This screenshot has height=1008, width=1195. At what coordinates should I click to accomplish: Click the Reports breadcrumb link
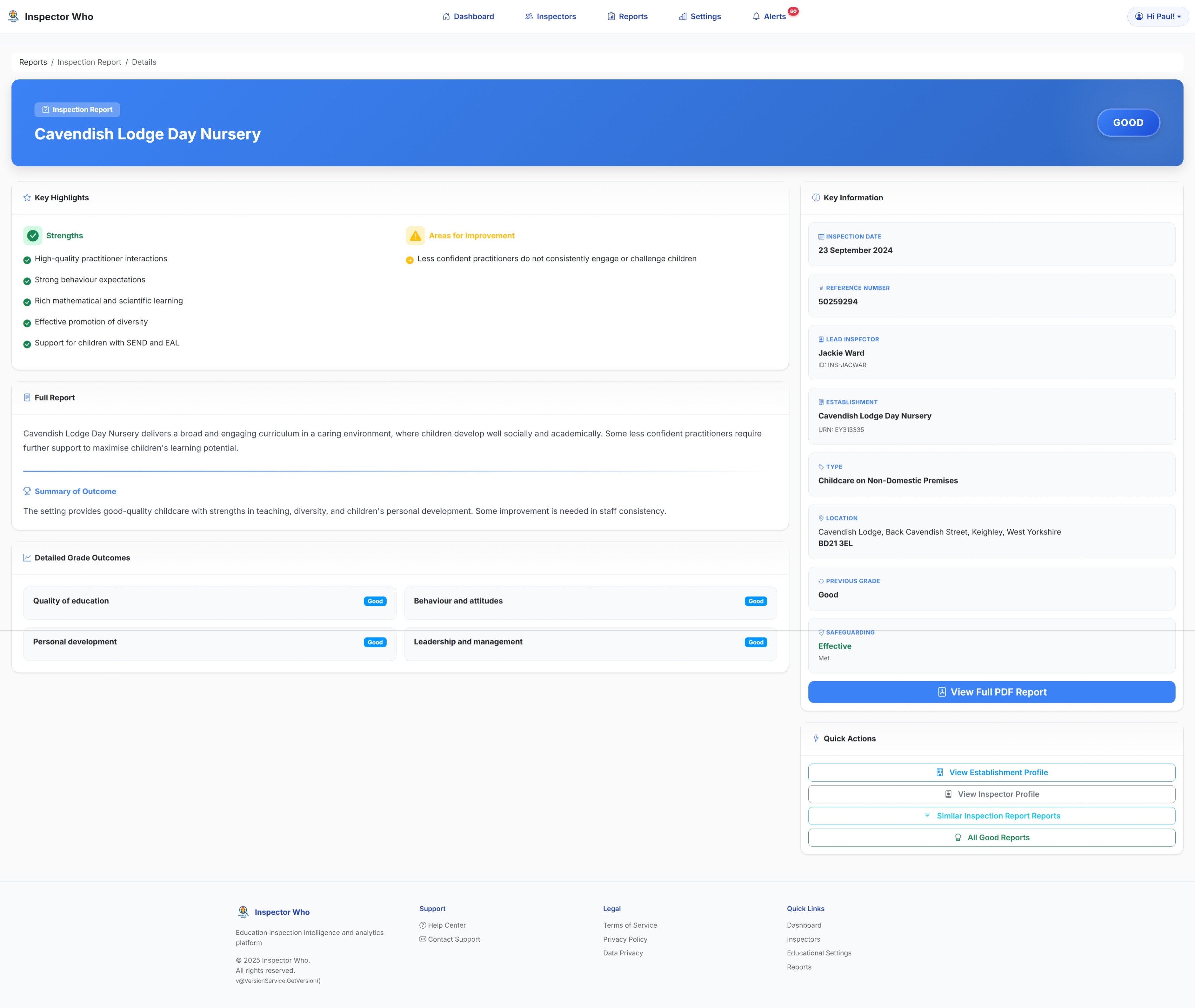click(33, 62)
